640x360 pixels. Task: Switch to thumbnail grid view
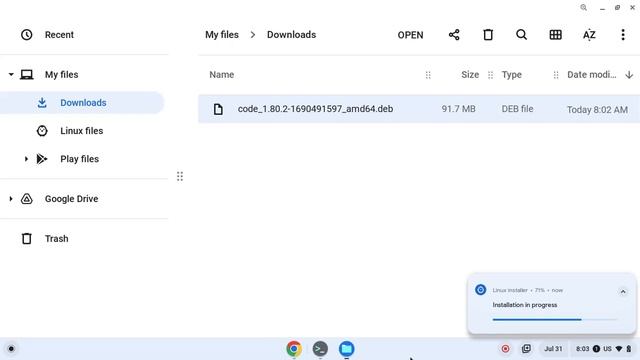[555, 35]
